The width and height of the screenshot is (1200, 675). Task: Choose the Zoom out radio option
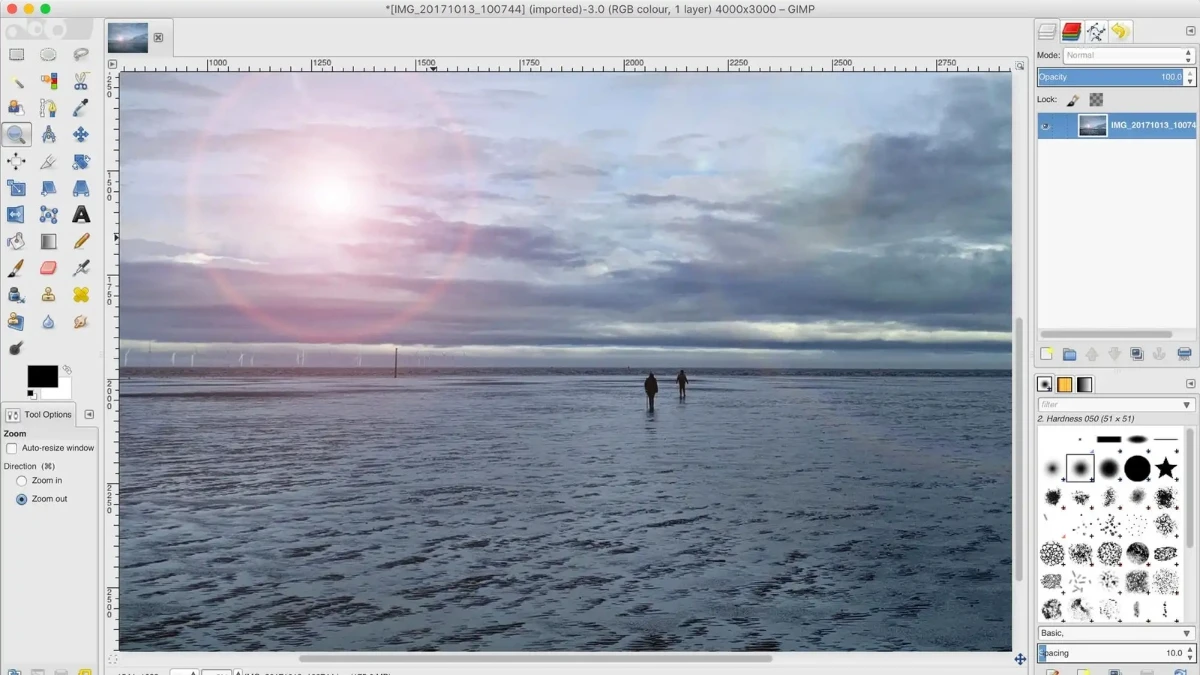click(22, 499)
